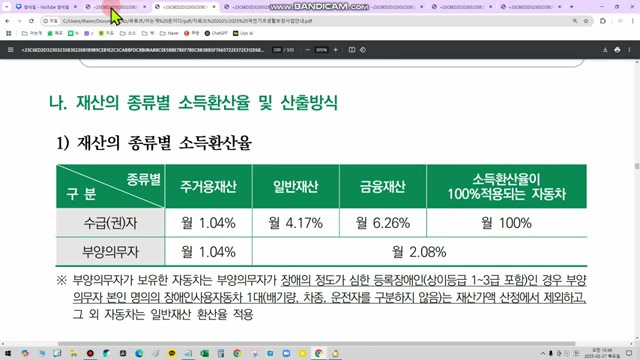Bookmark this page with star icon

click(x=586, y=21)
